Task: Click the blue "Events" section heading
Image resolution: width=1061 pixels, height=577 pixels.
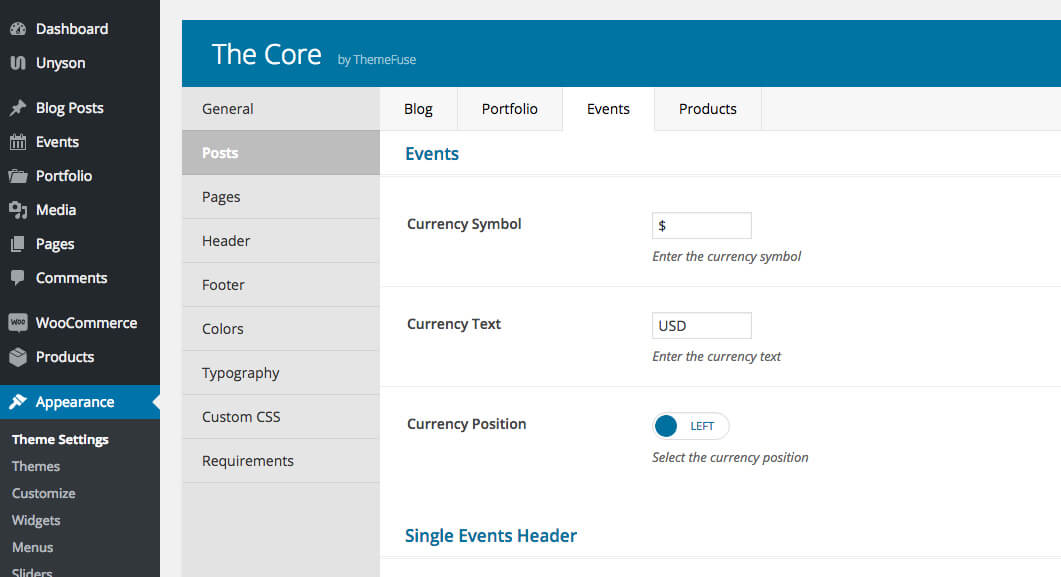Action: pyautogui.click(x=432, y=154)
